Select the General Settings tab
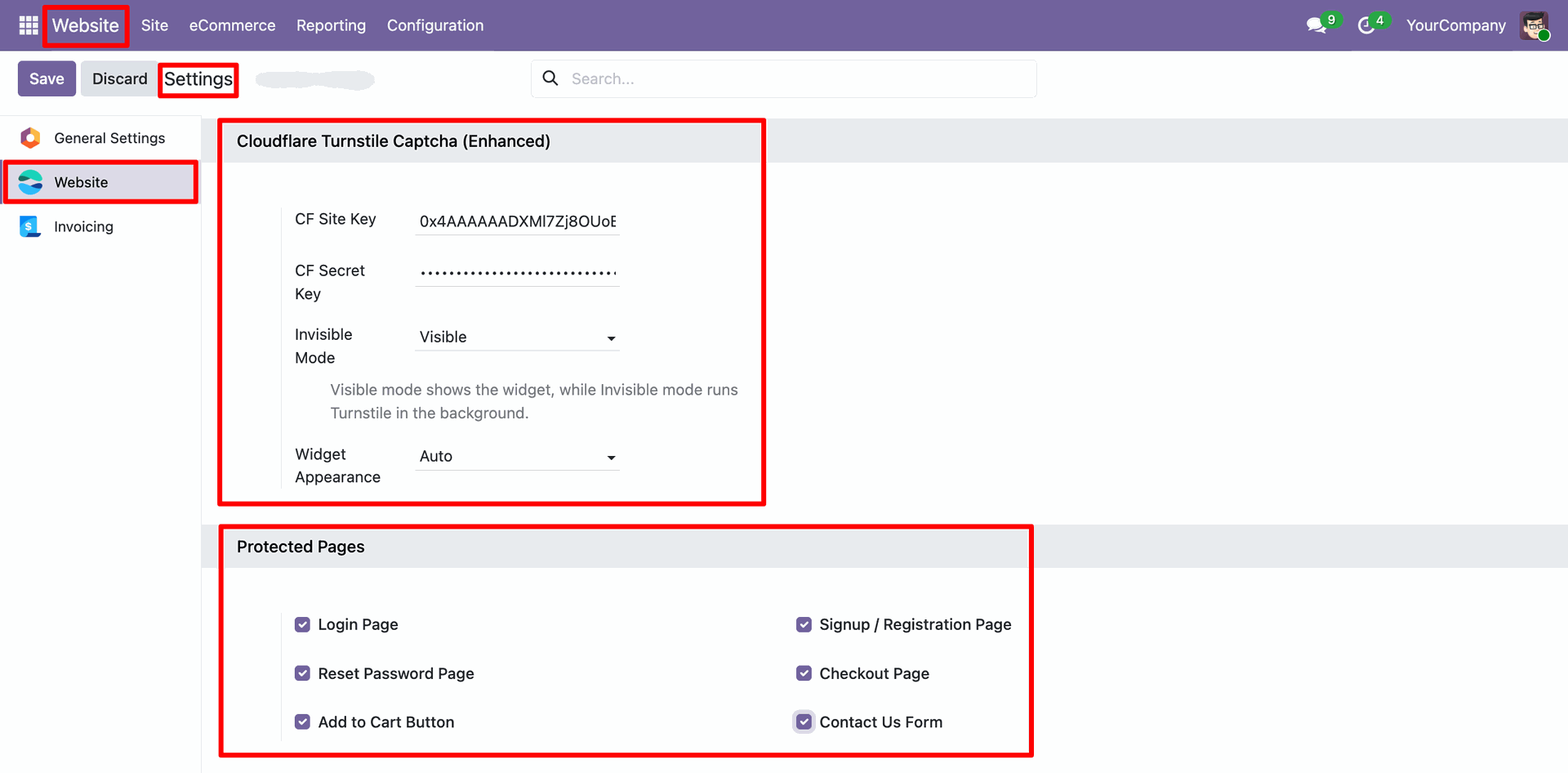1568x773 pixels. tap(100, 138)
